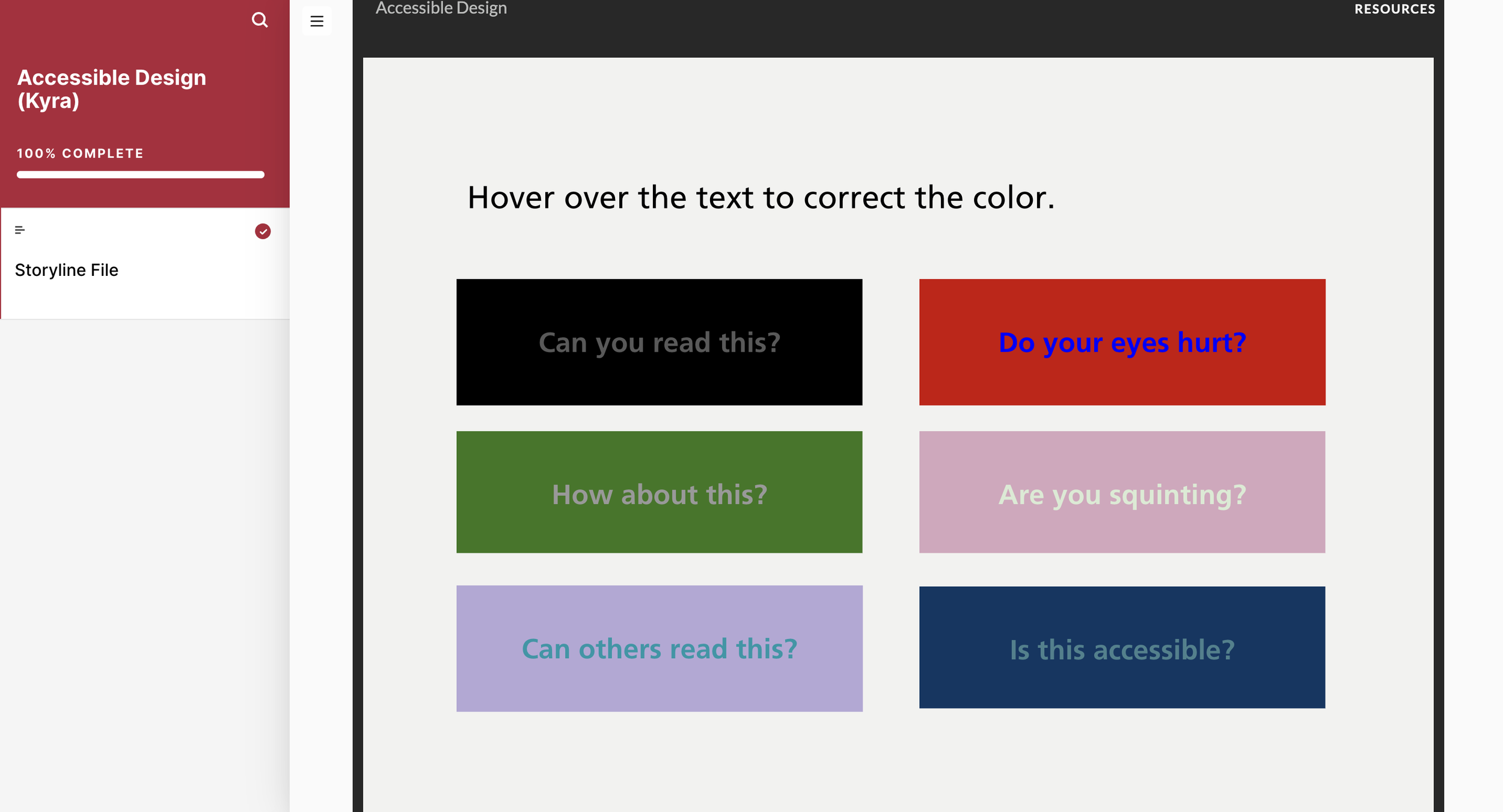Toggle the sidebar hamburger menu

(317, 21)
